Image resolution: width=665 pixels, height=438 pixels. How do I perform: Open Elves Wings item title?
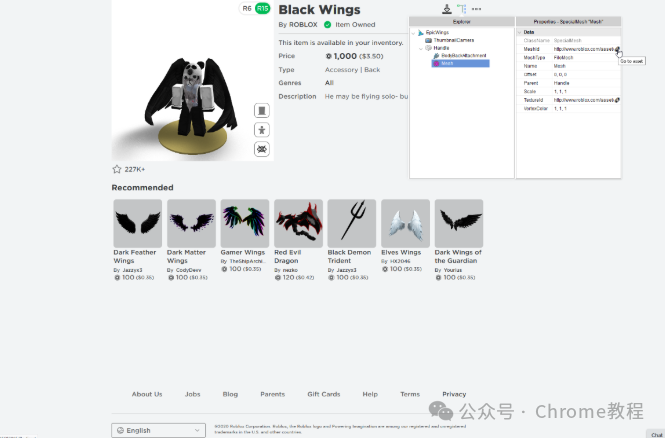[x=401, y=252]
